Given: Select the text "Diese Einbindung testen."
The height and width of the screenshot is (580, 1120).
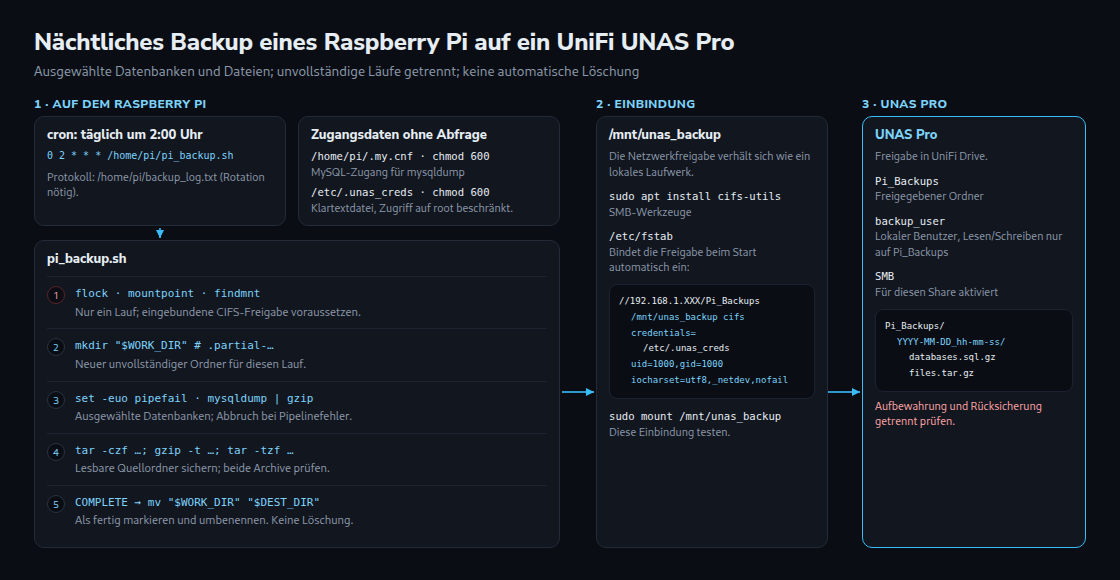Looking at the screenshot, I should pos(669,432).
